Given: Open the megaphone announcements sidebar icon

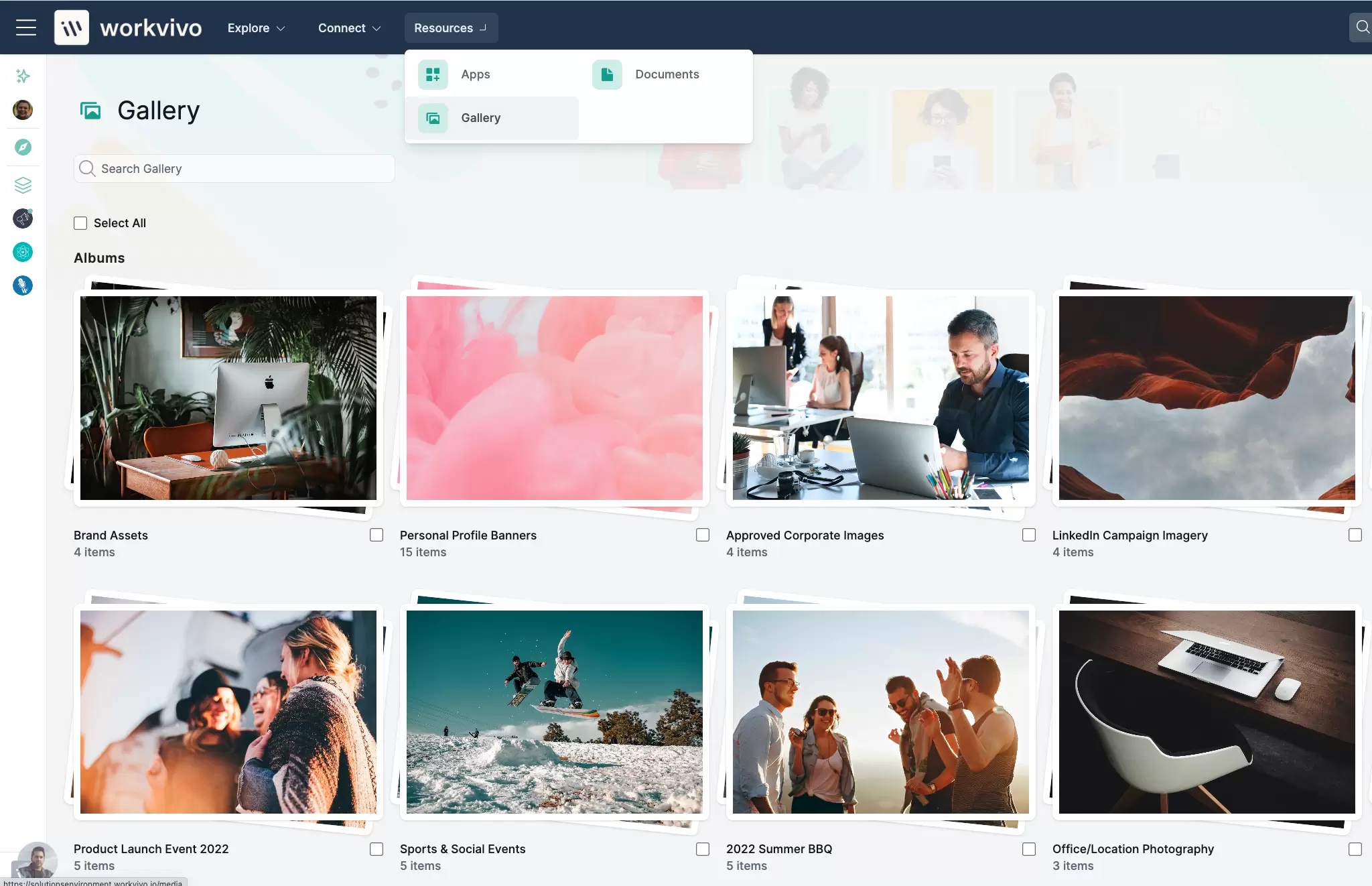Looking at the screenshot, I should [x=23, y=218].
